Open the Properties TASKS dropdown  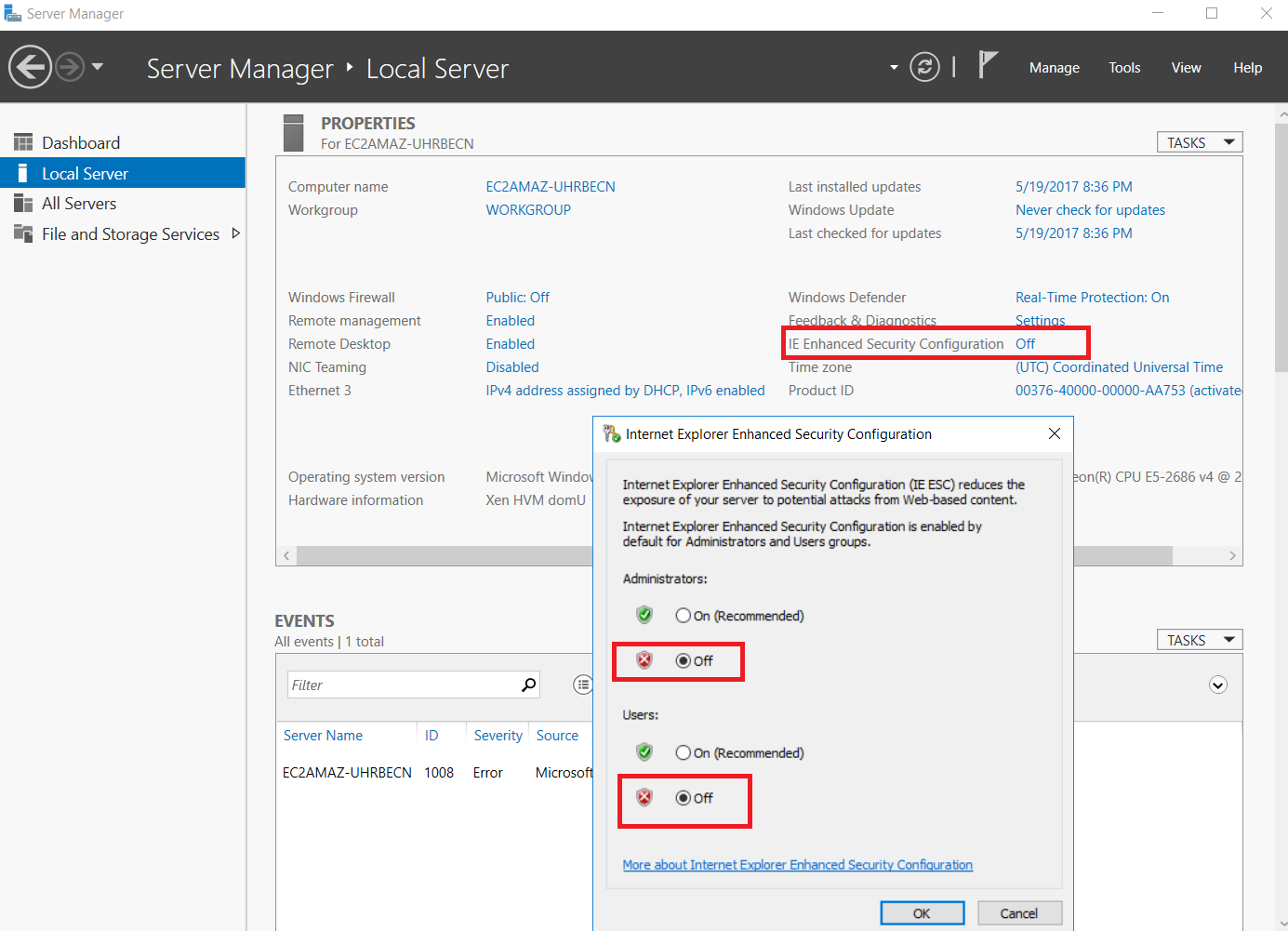click(1200, 142)
